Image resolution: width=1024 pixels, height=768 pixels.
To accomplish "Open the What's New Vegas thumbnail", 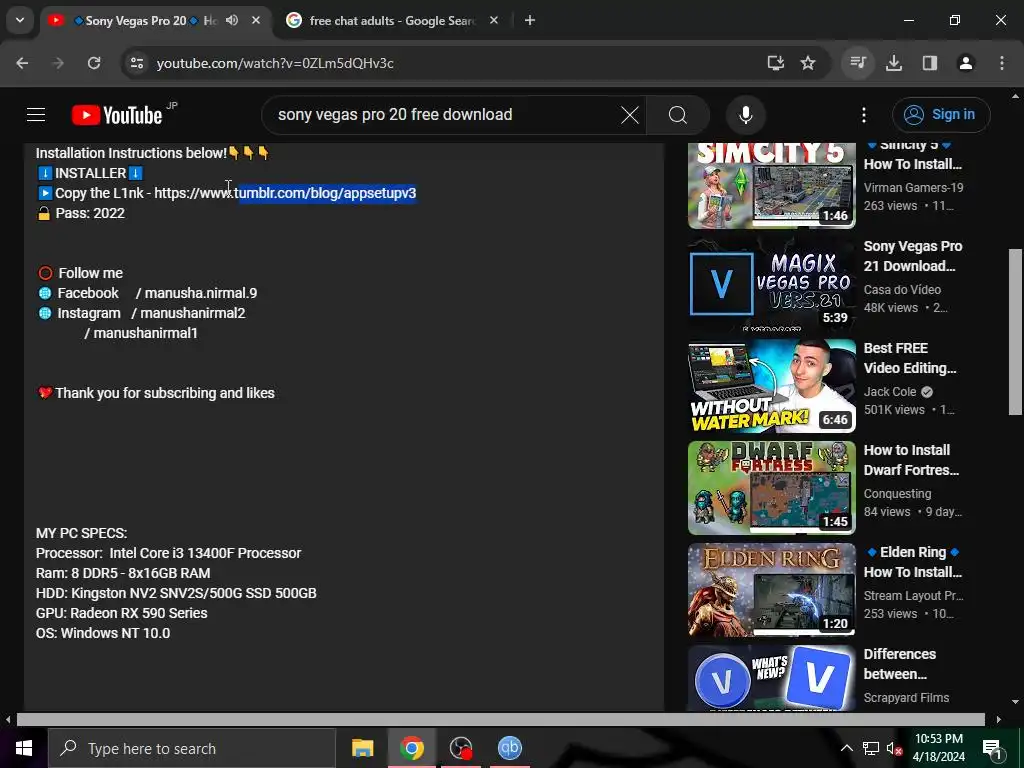I will point(771,678).
